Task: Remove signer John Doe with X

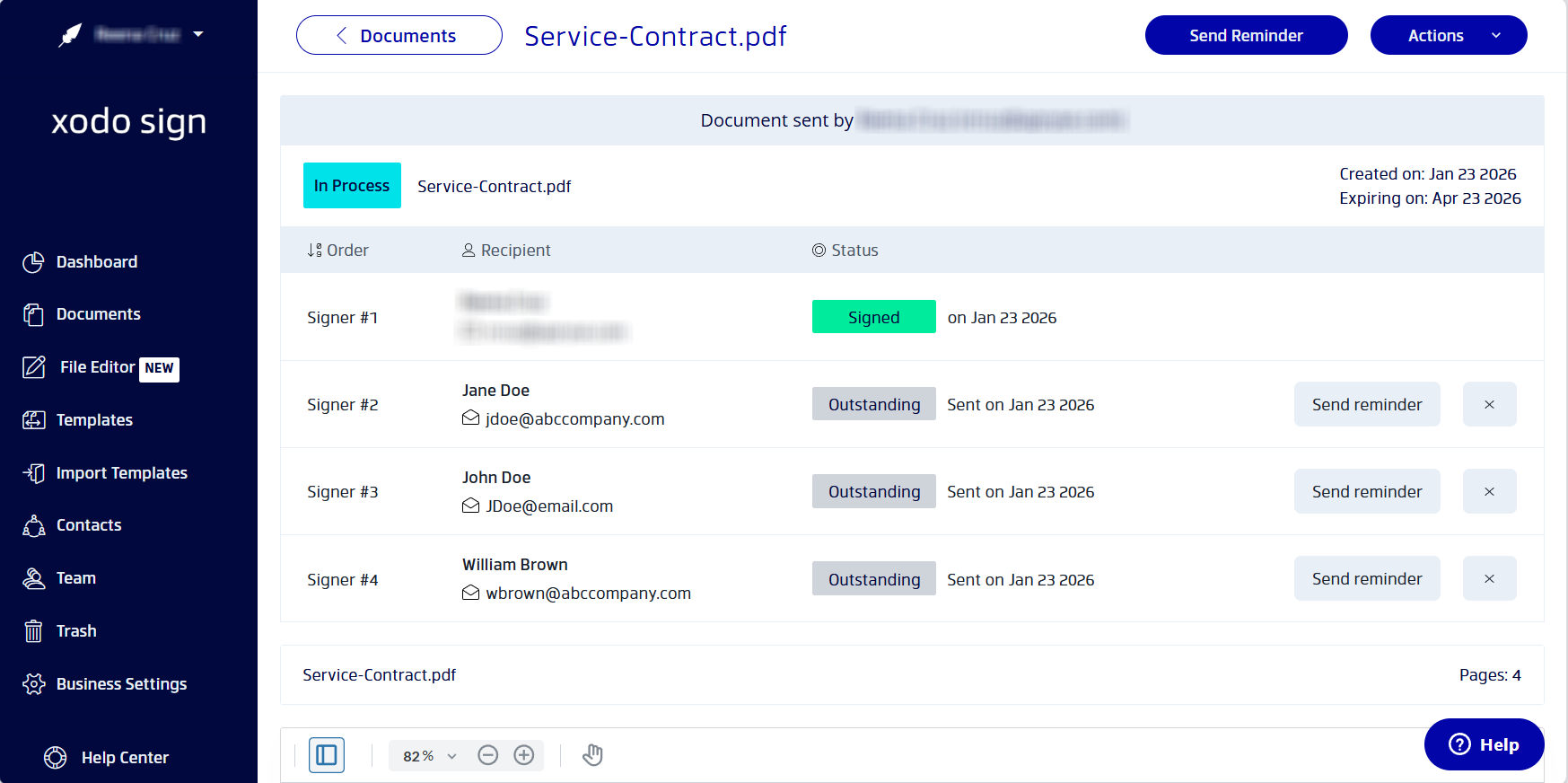Action: click(1490, 491)
